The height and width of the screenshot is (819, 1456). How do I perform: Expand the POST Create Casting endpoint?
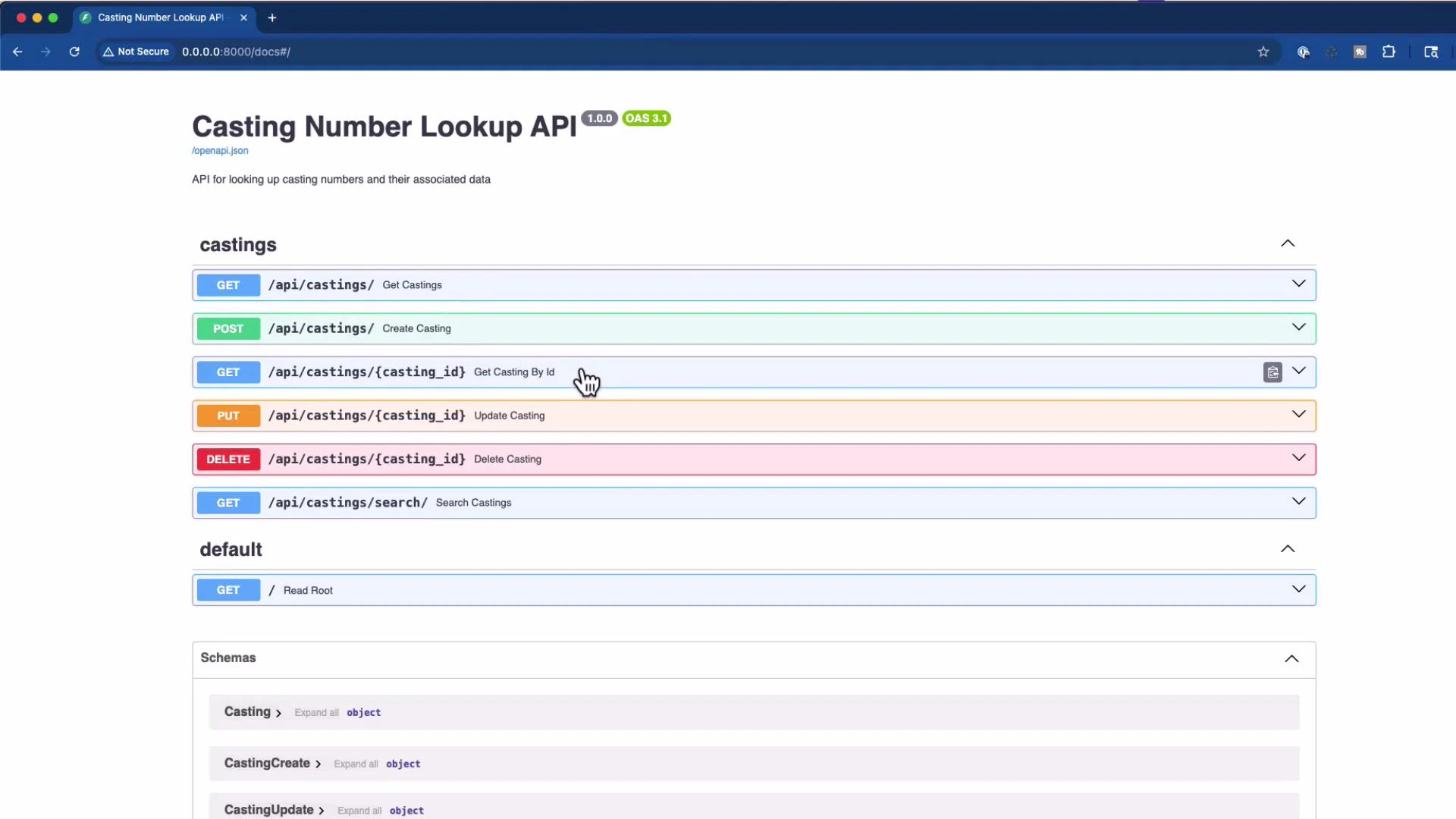coord(1298,328)
